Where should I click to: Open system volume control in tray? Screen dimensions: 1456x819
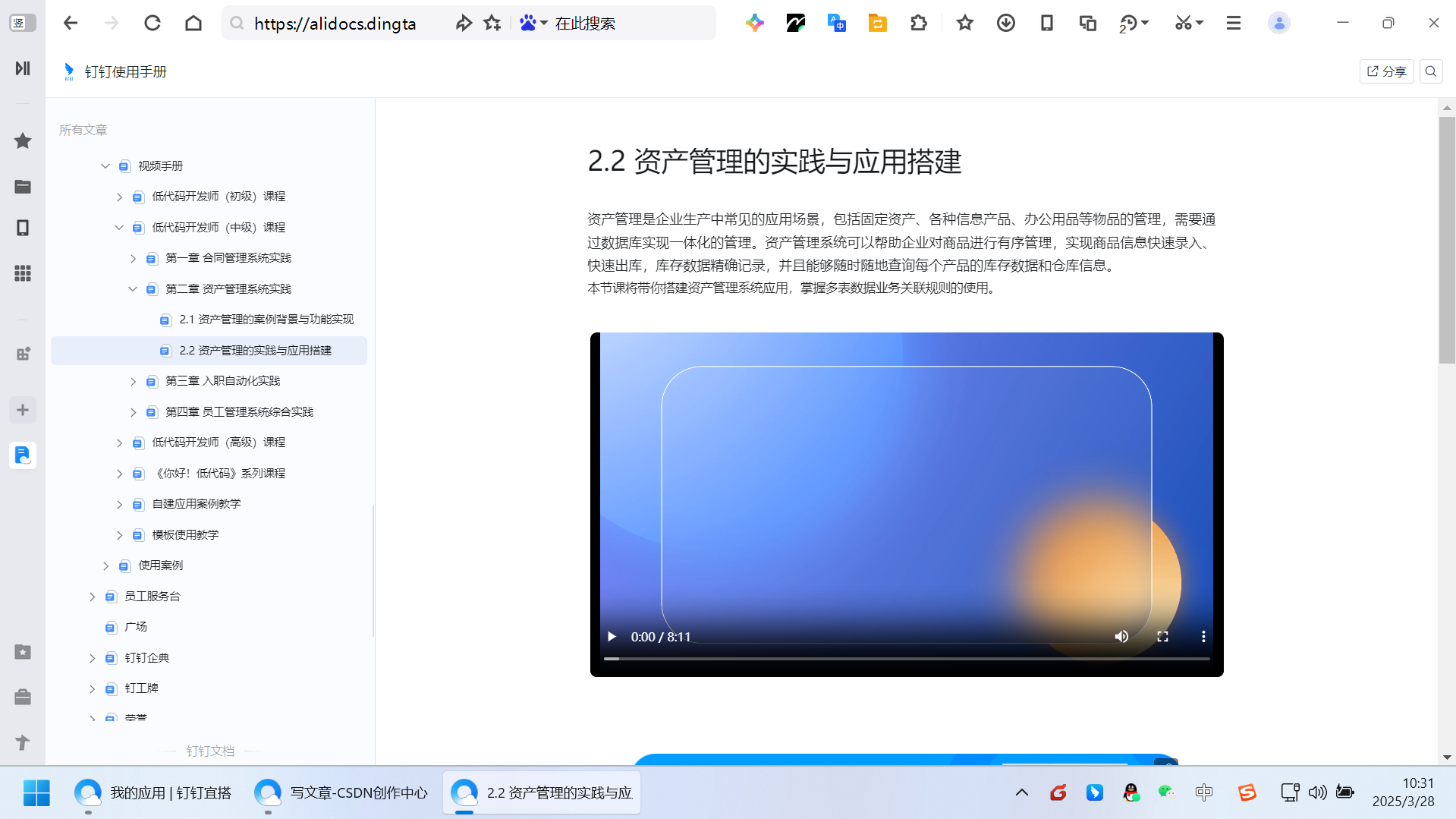click(1318, 792)
